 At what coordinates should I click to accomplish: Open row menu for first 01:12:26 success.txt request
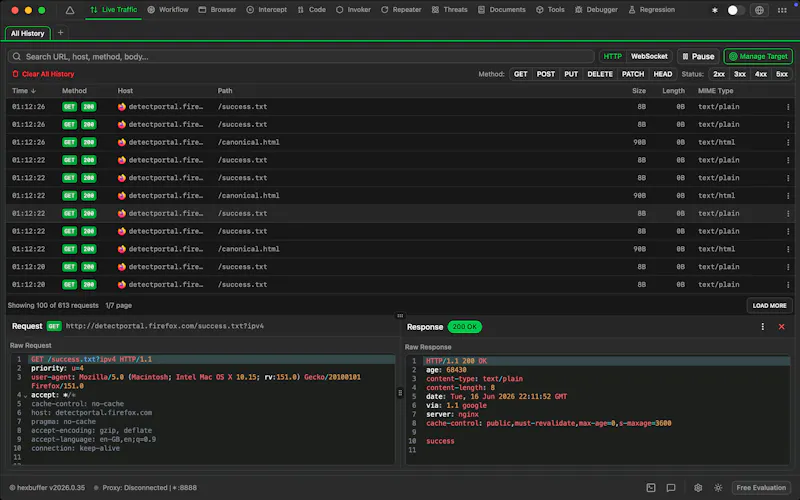pos(788,107)
